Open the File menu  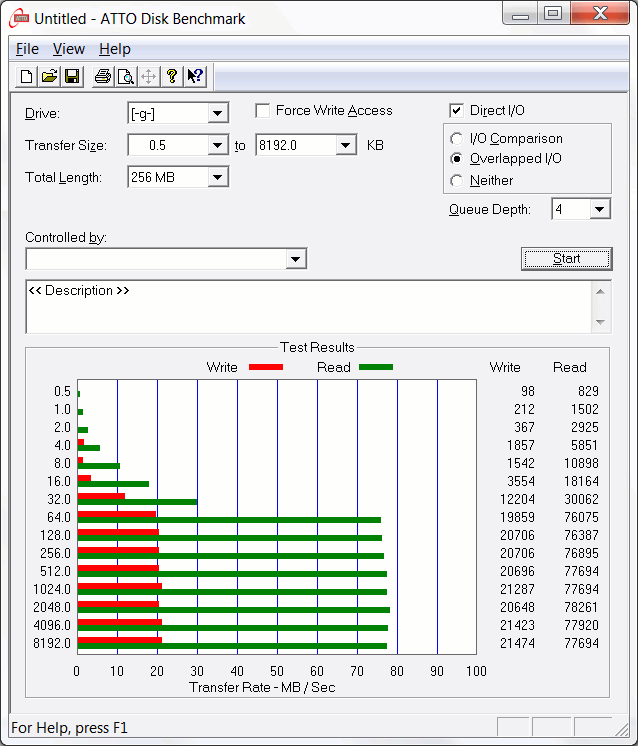click(27, 49)
